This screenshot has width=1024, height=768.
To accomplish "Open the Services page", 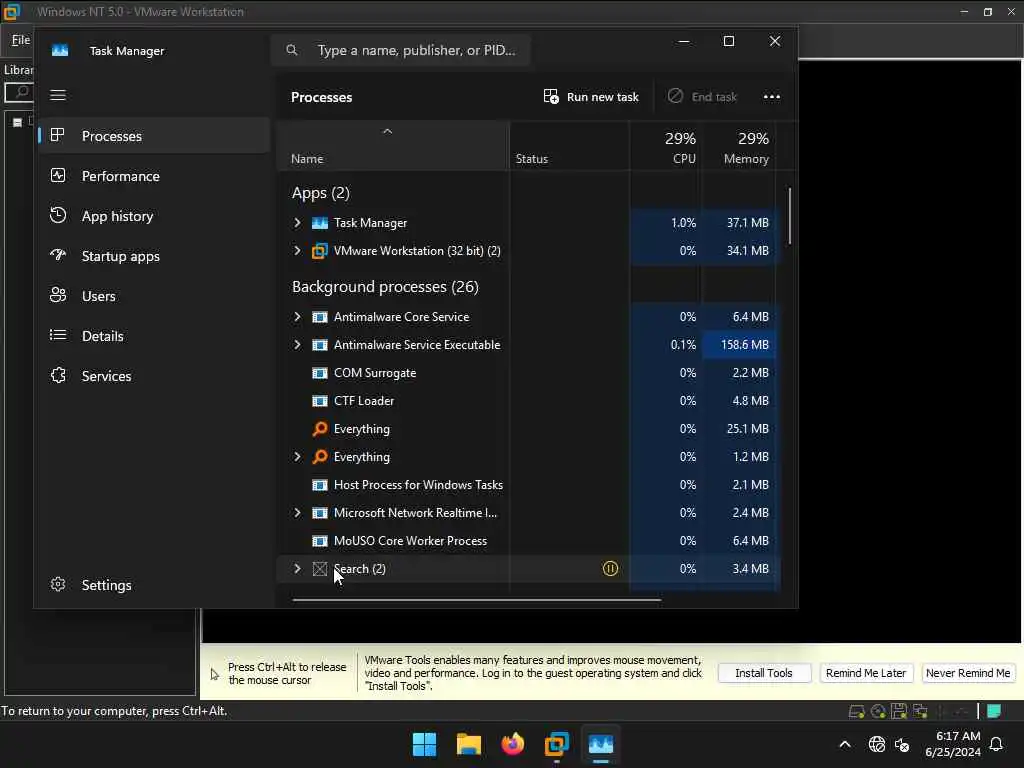I will (154, 376).
